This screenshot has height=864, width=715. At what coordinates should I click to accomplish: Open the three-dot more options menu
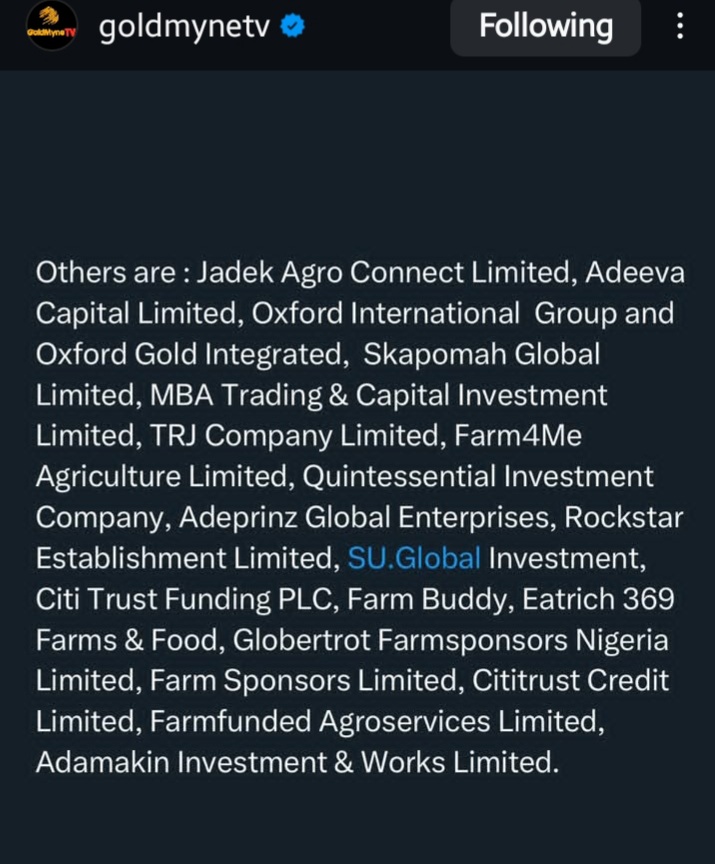pyautogui.click(x=680, y=27)
